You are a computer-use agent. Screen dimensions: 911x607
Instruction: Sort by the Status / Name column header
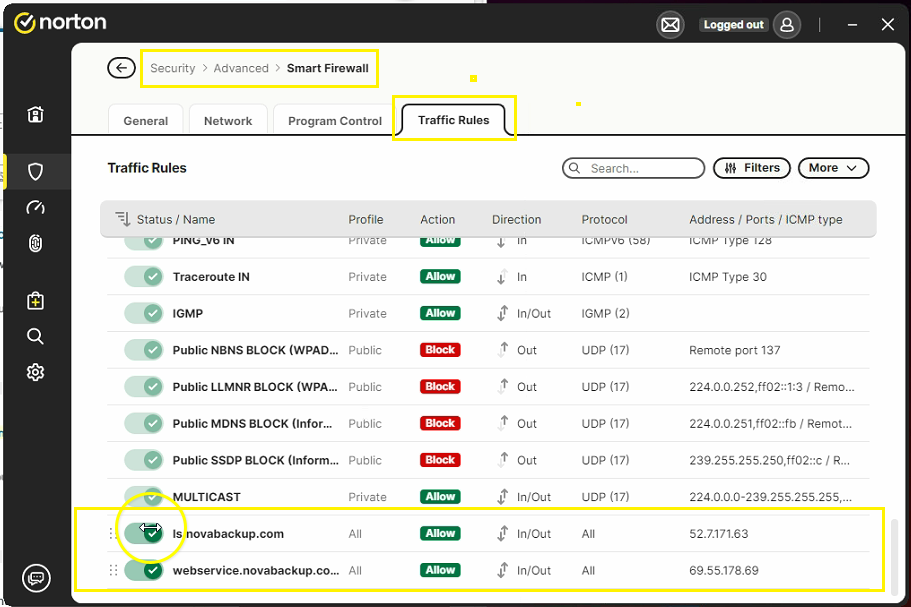tap(175, 219)
